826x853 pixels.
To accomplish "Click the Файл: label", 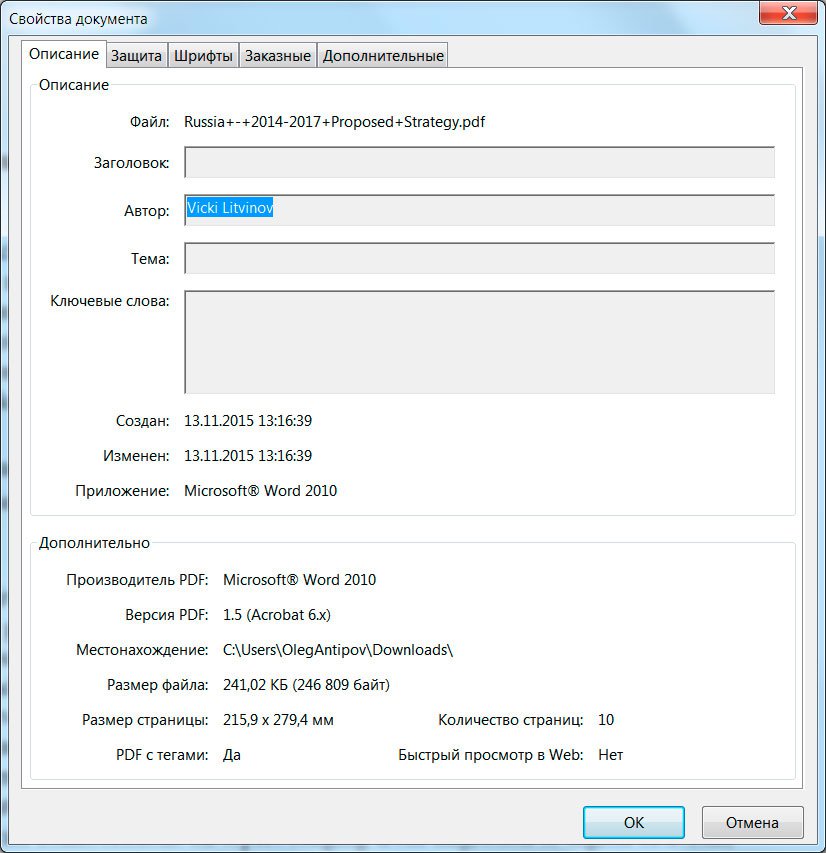I will (x=149, y=122).
